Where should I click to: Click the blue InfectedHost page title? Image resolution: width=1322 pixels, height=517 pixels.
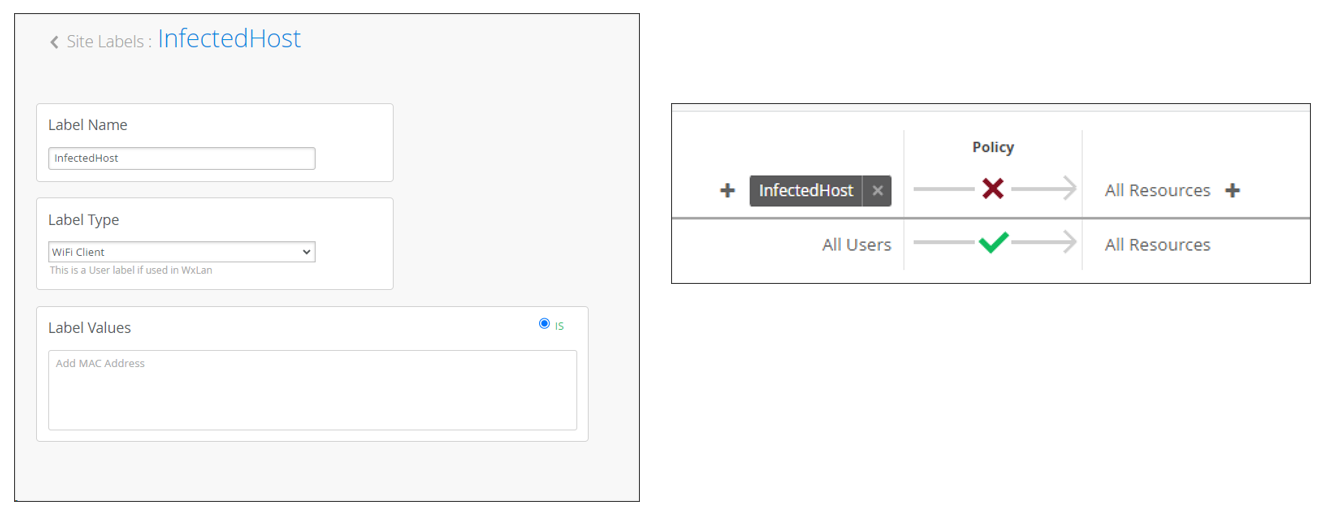pyautogui.click(x=229, y=39)
